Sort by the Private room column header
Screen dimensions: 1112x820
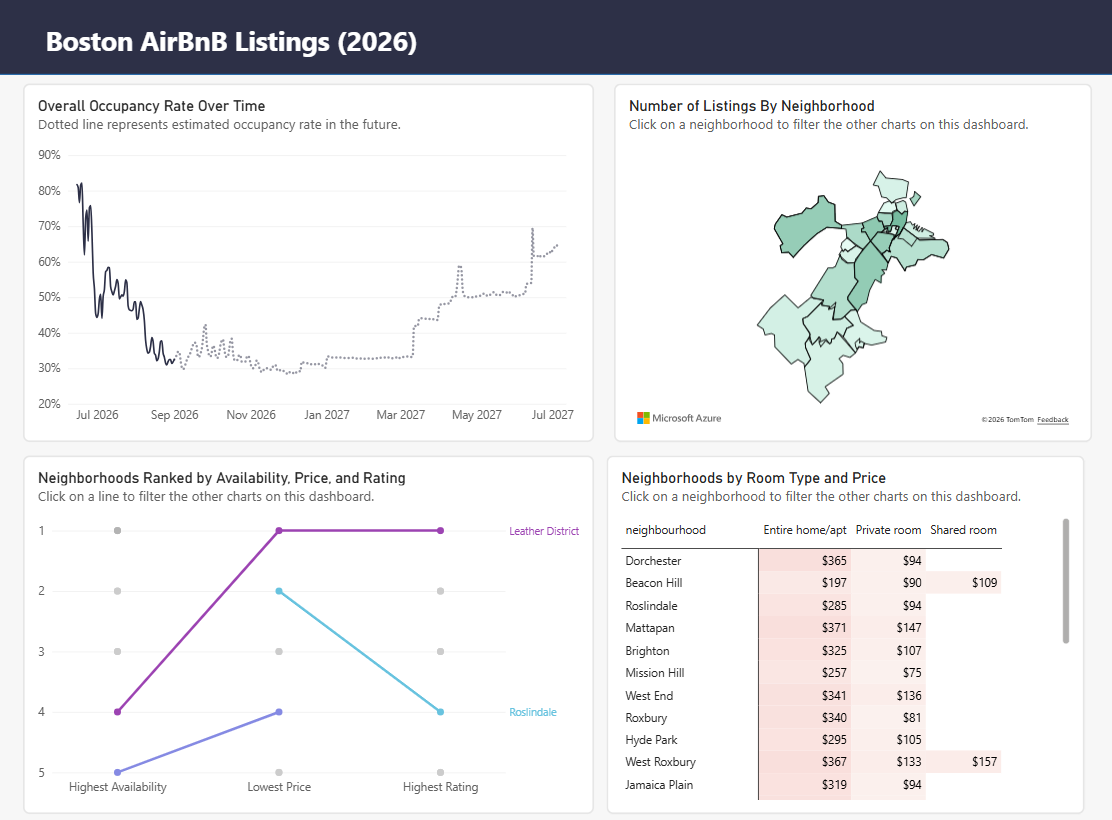(888, 530)
